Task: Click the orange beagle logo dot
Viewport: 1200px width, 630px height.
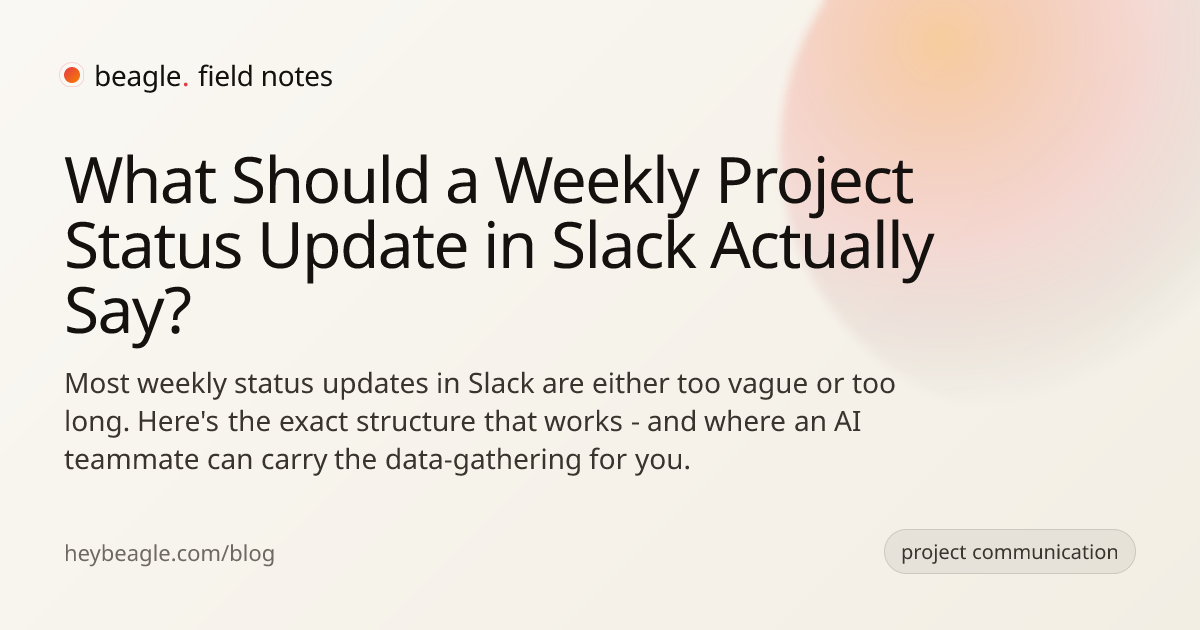Action: [72, 76]
